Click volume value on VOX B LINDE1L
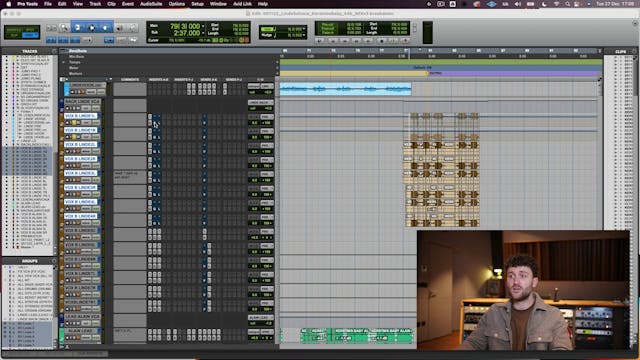 click(x=254, y=122)
